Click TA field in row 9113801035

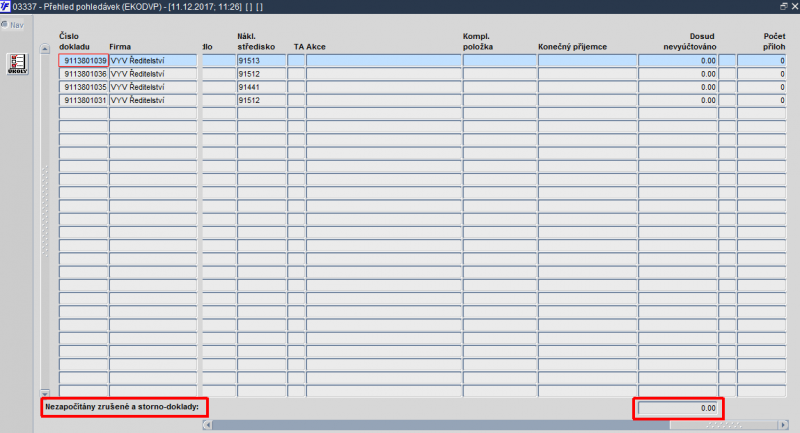(296, 87)
